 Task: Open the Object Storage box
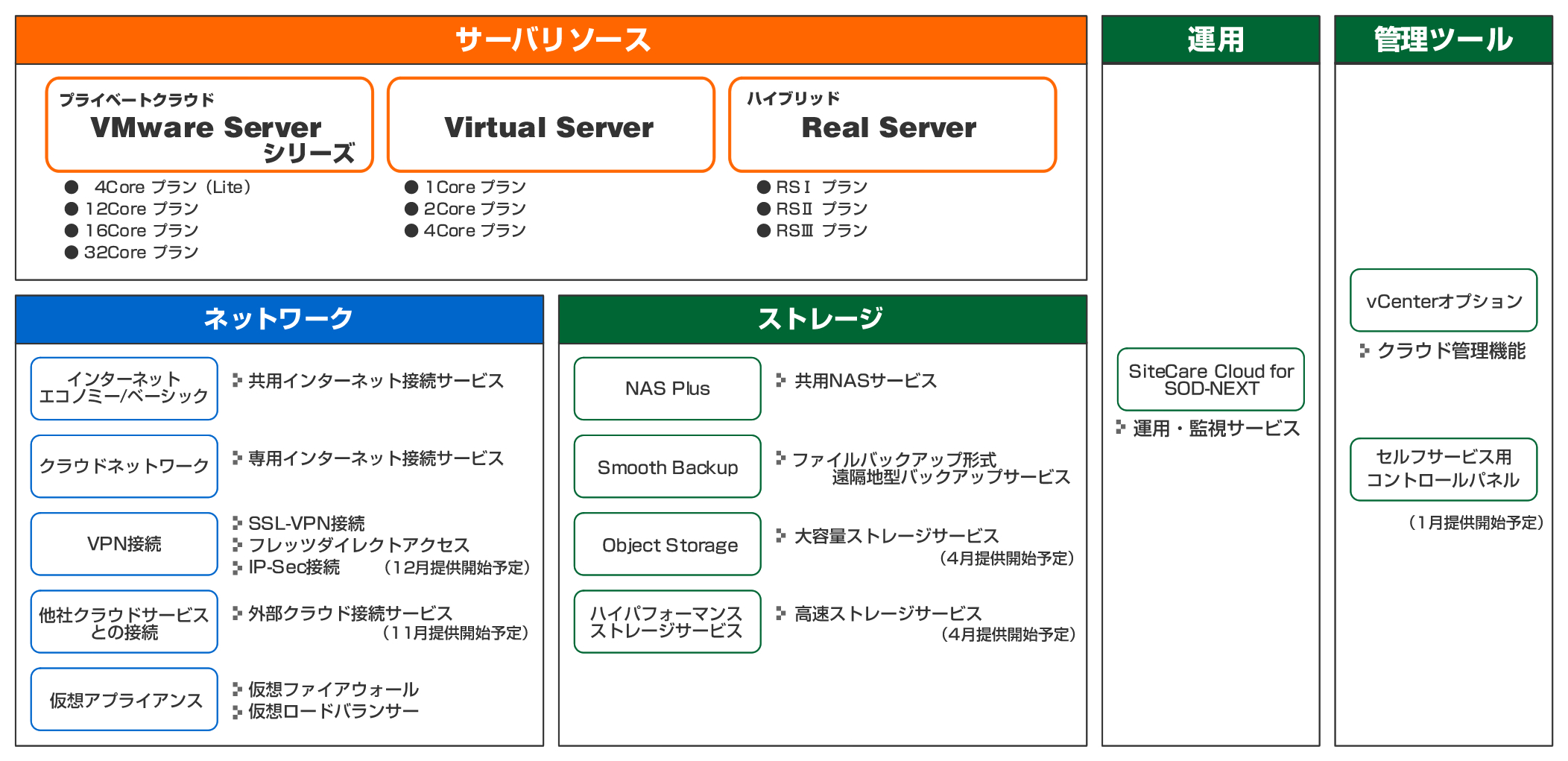click(668, 543)
